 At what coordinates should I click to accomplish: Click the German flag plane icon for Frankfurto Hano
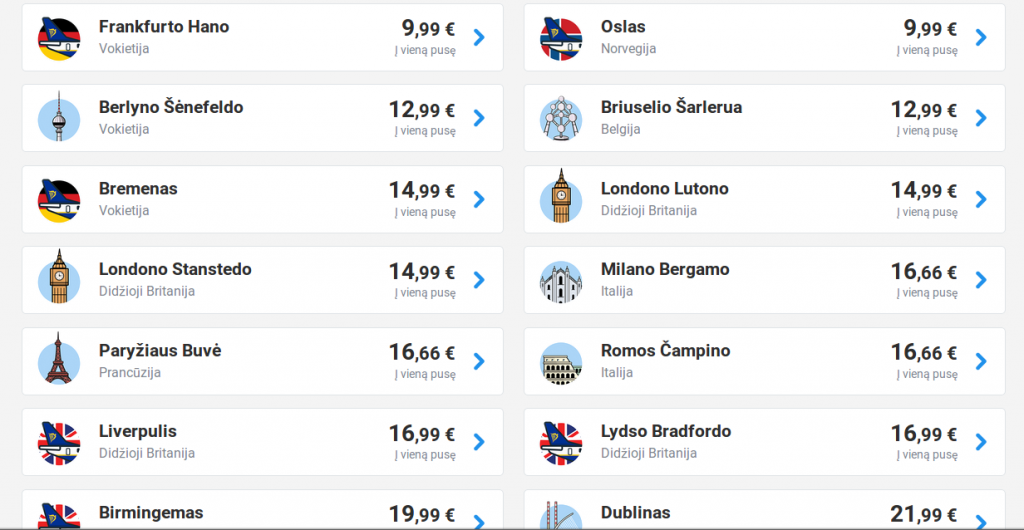pos(59,39)
